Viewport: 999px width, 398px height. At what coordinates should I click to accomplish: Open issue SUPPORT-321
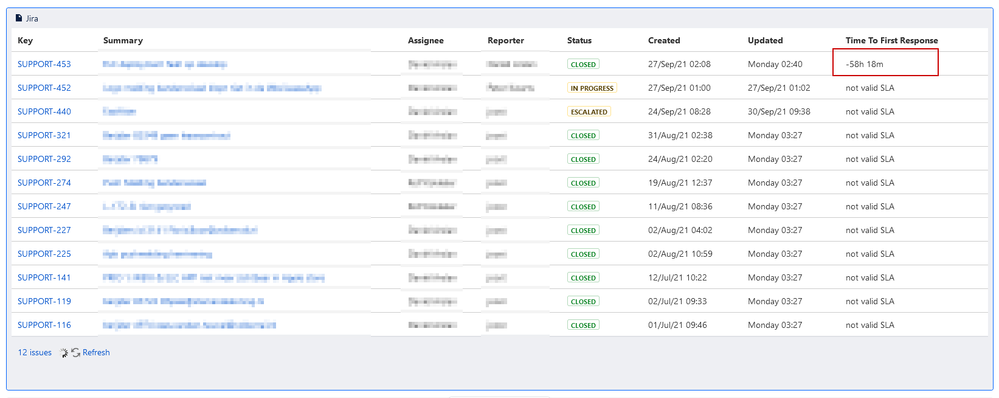44,135
